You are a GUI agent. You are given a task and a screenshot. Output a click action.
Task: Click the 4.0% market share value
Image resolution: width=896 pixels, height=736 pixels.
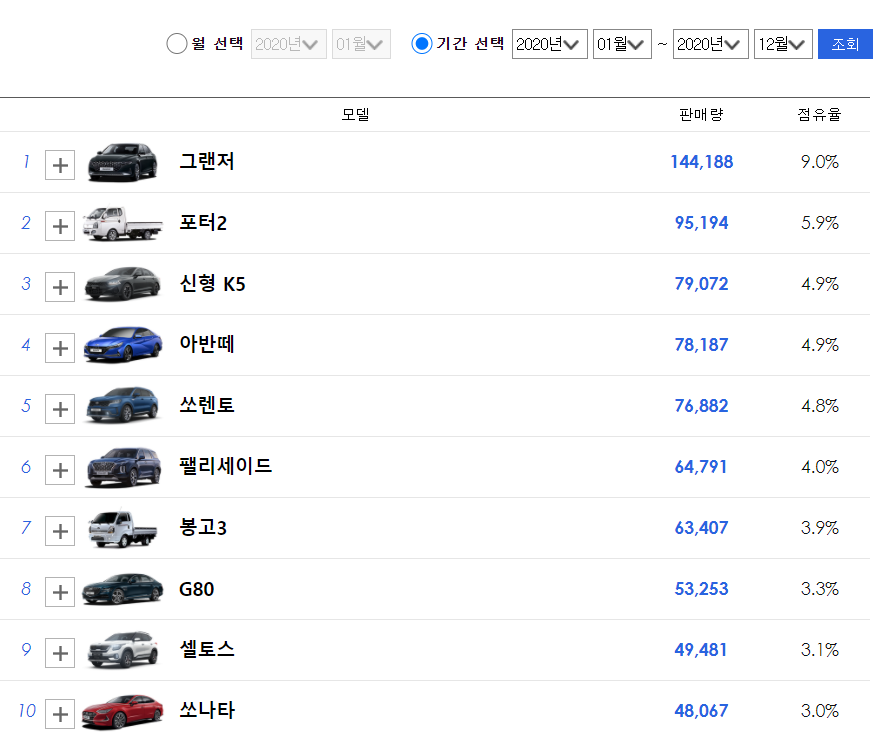(x=820, y=467)
